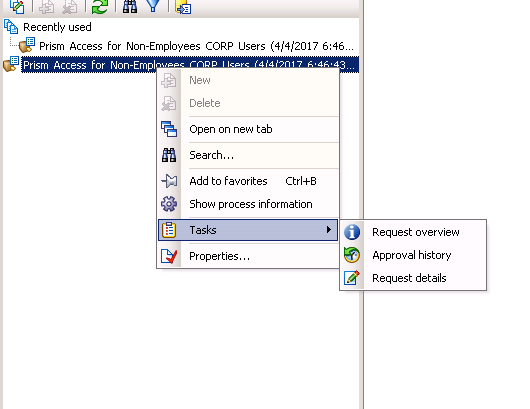The height and width of the screenshot is (409, 530).
Task: Select Recently used tree node
Action: pos(57,27)
